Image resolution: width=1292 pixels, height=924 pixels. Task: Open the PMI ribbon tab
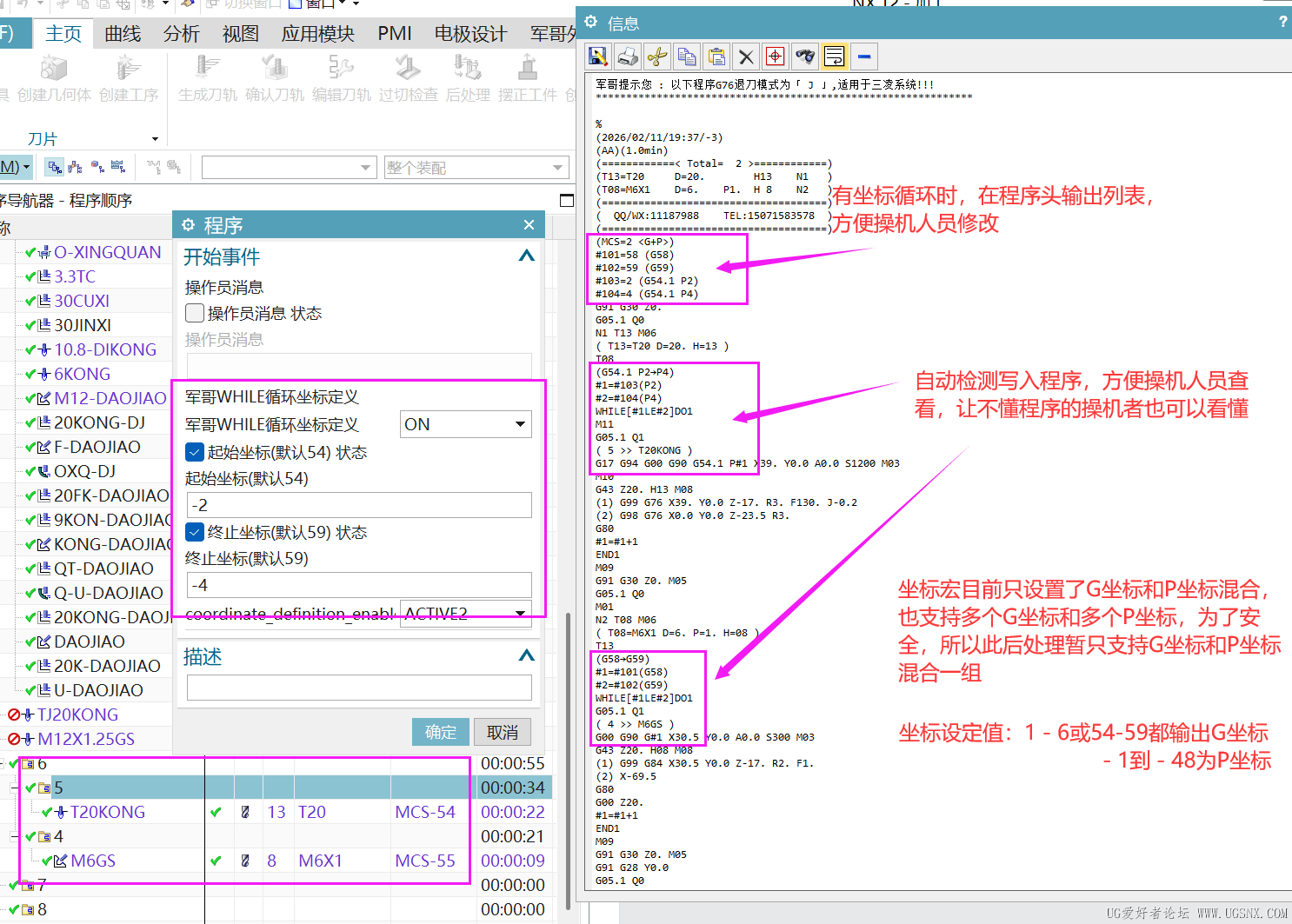[x=395, y=34]
